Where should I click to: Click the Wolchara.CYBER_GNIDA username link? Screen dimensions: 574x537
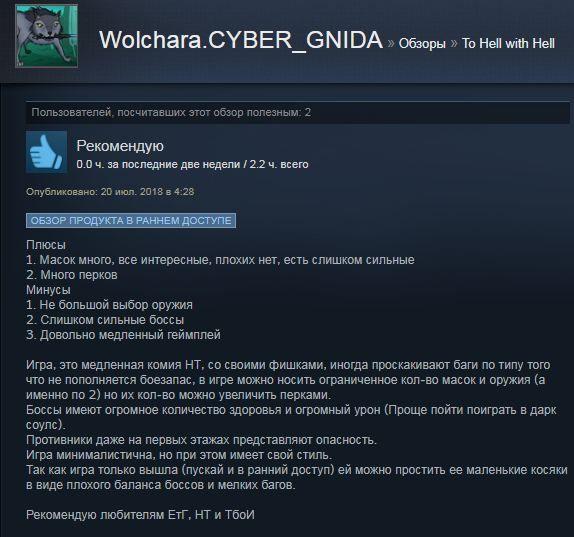tap(241, 40)
